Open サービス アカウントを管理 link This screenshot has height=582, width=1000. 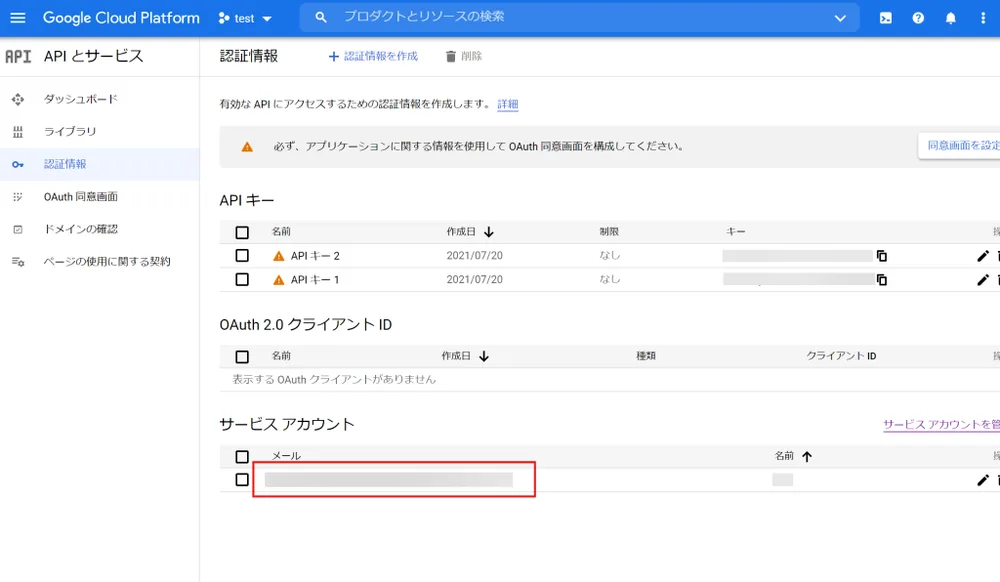(x=941, y=425)
